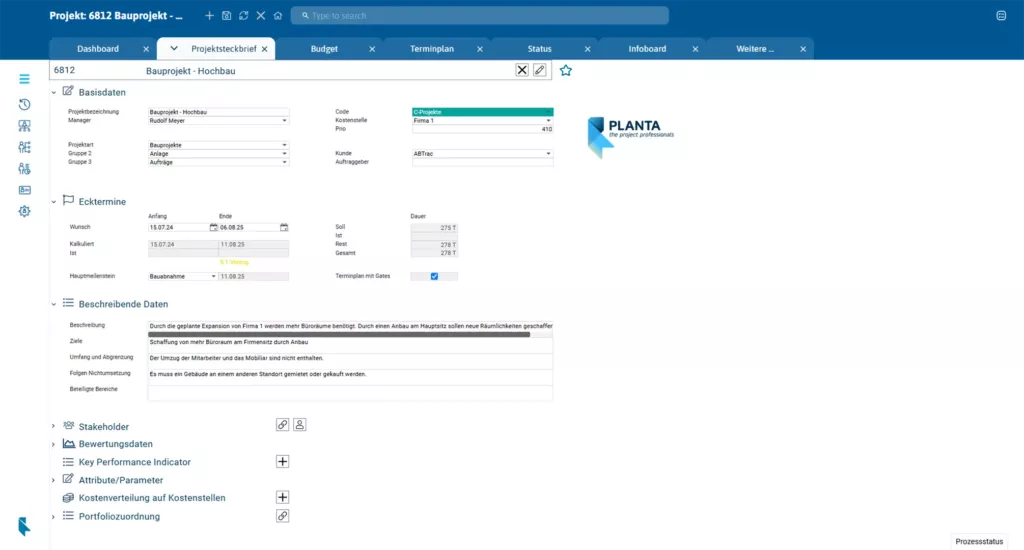Open the Gruppe 2 dropdown Anlage
This screenshot has width=1024, height=550.
[284, 154]
